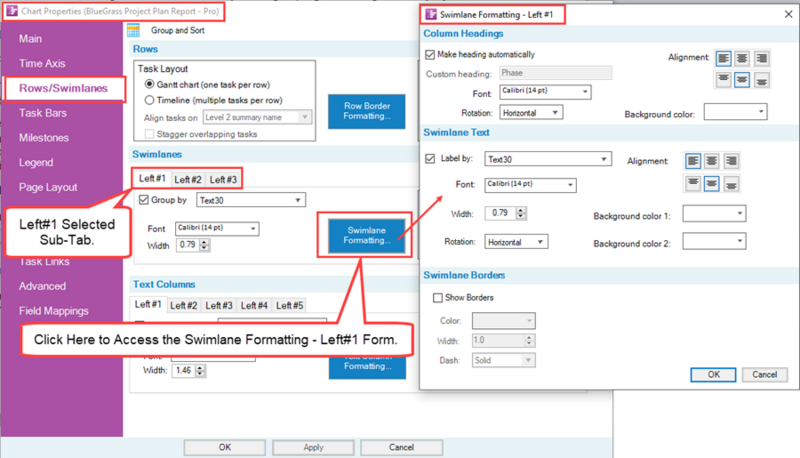Enable Show Borders checkbox
800x458 pixels.
[x=438, y=297]
